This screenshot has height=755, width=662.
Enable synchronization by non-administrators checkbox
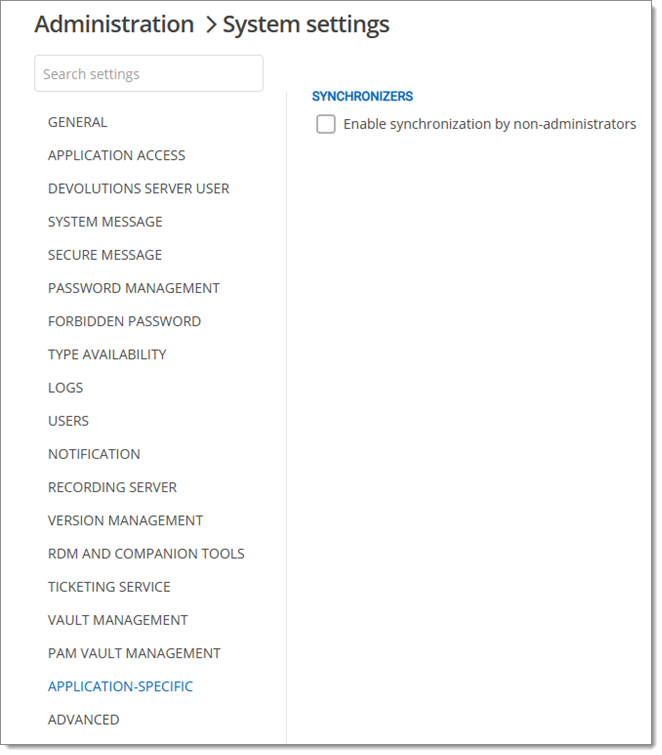coord(326,124)
